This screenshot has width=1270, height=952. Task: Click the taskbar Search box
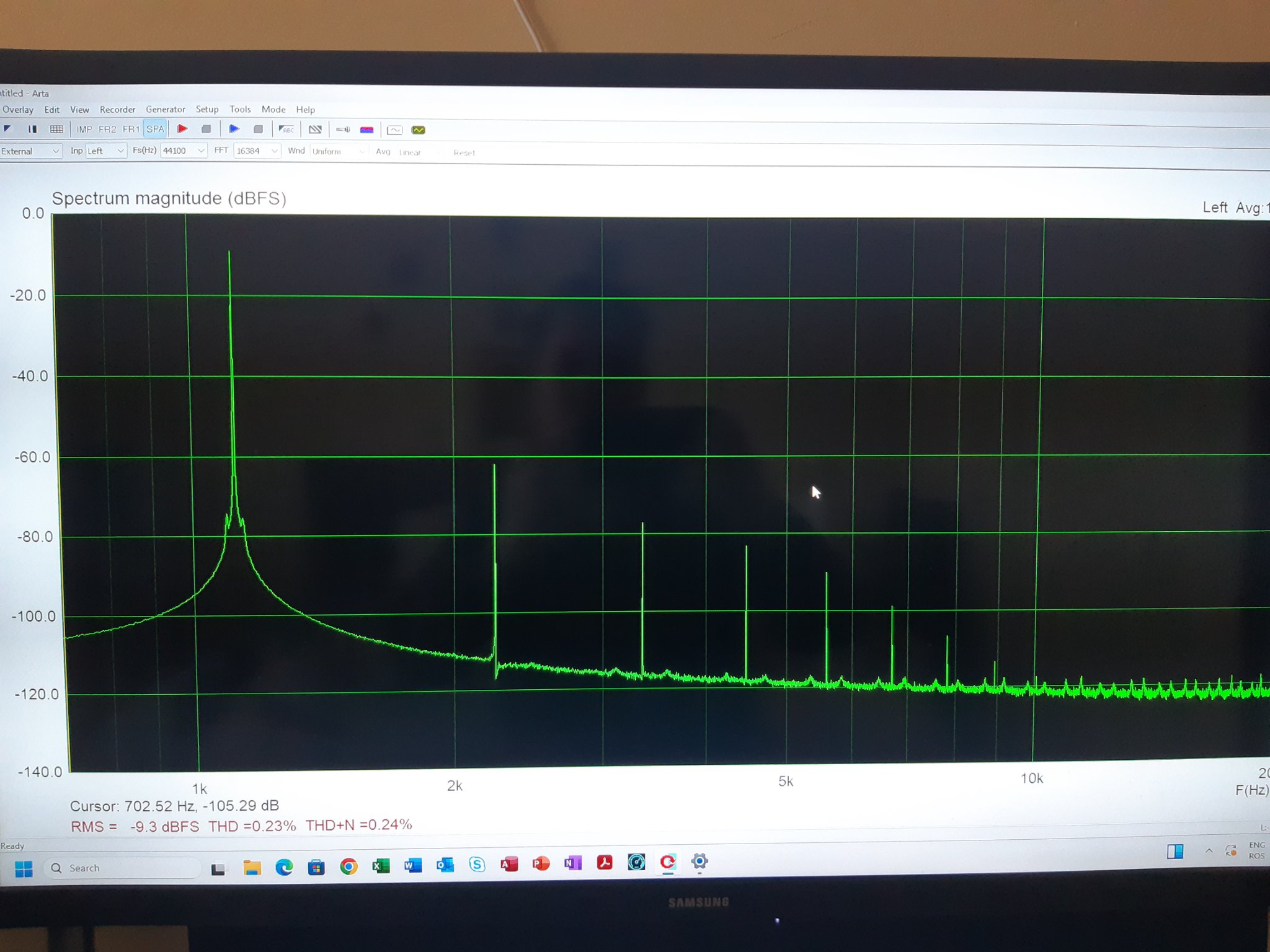[x=123, y=868]
